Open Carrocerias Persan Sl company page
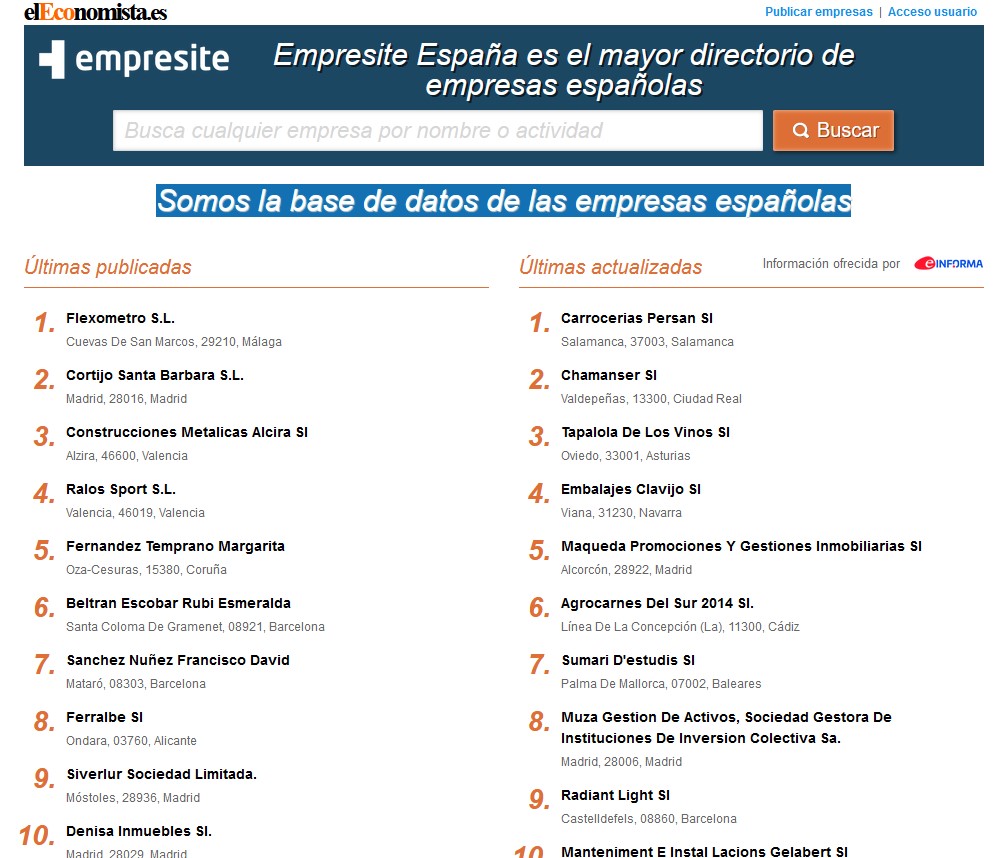Viewport: 1008px width, 858px height. click(x=635, y=318)
